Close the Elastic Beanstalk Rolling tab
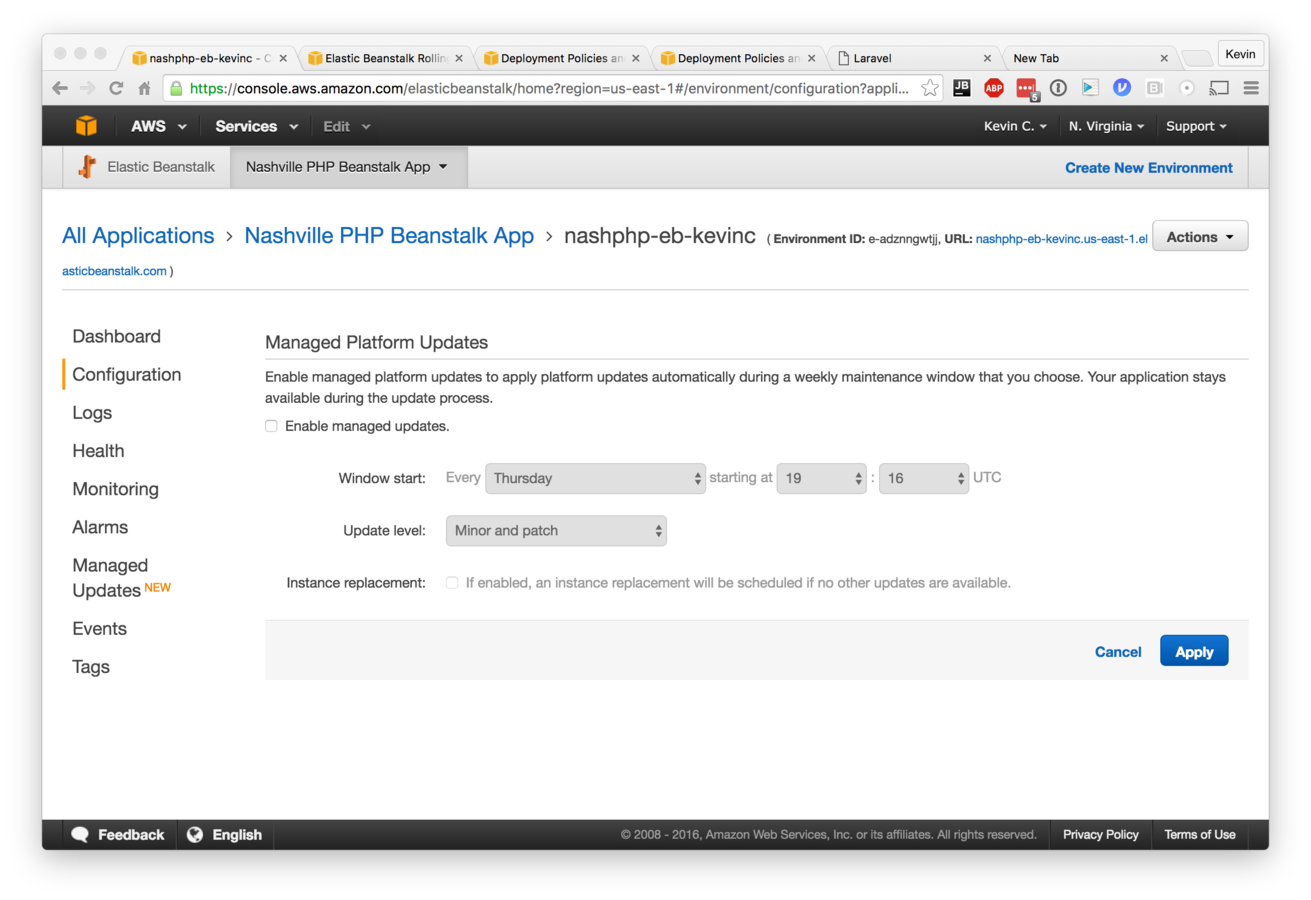 [459, 58]
